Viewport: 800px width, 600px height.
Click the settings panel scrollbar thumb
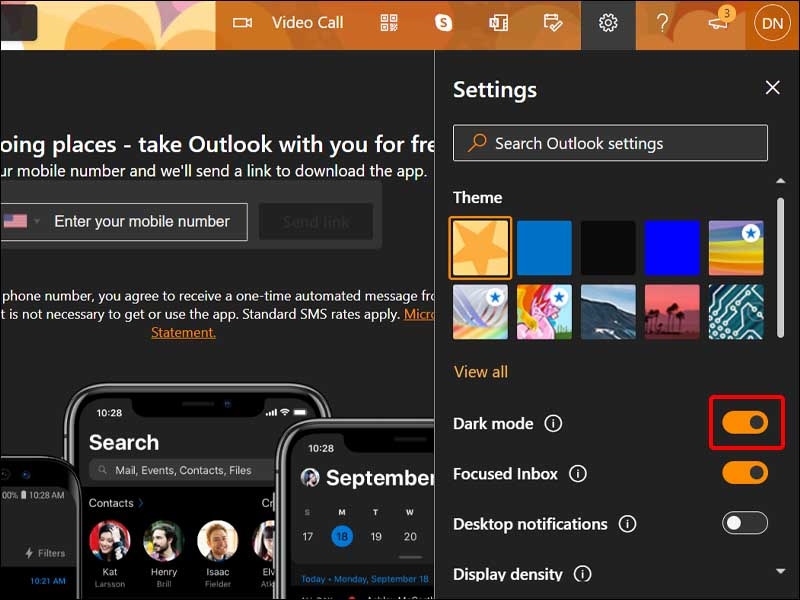(781, 267)
